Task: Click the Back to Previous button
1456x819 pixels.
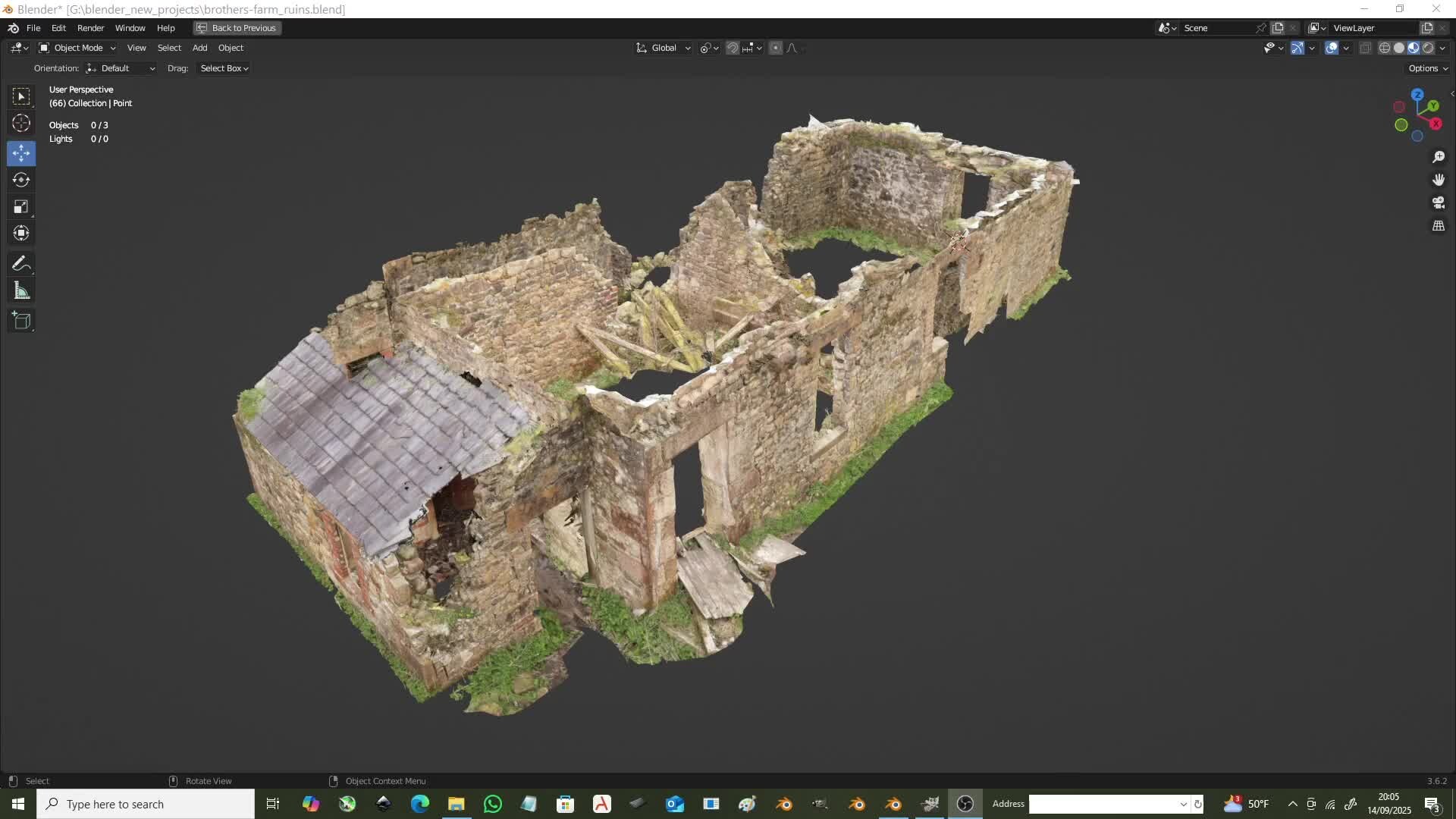Action: coord(236,28)
